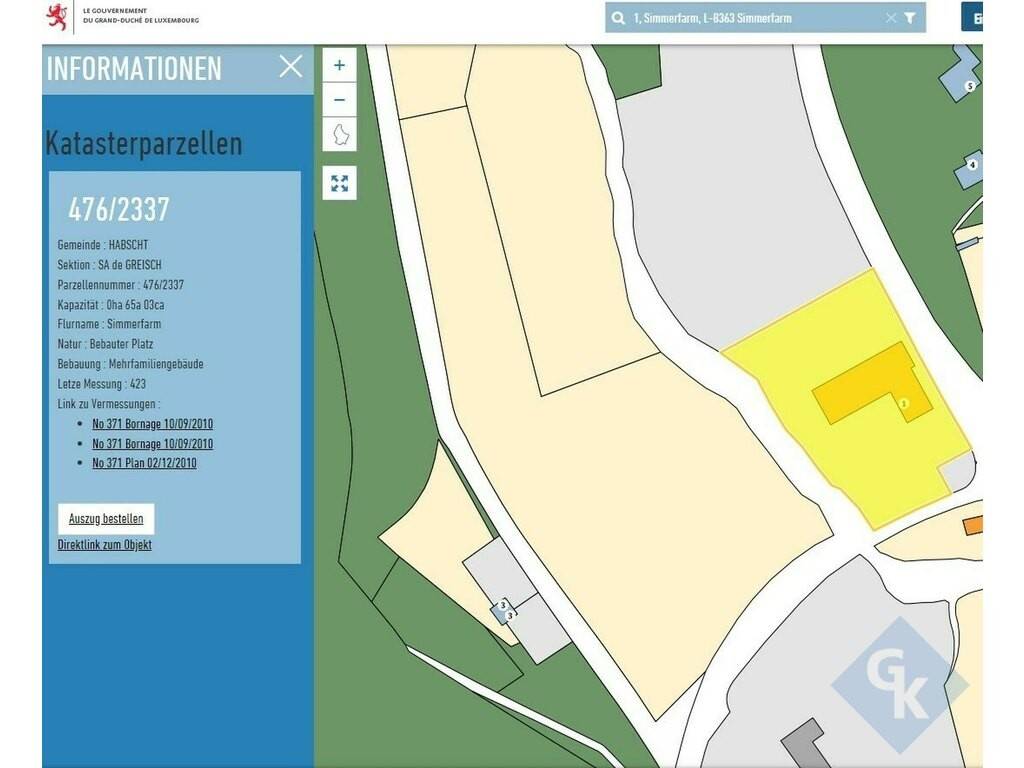This screenshot has width=1024, height=768.
Task: Close the Informationen panel
Action: (291, 67)
